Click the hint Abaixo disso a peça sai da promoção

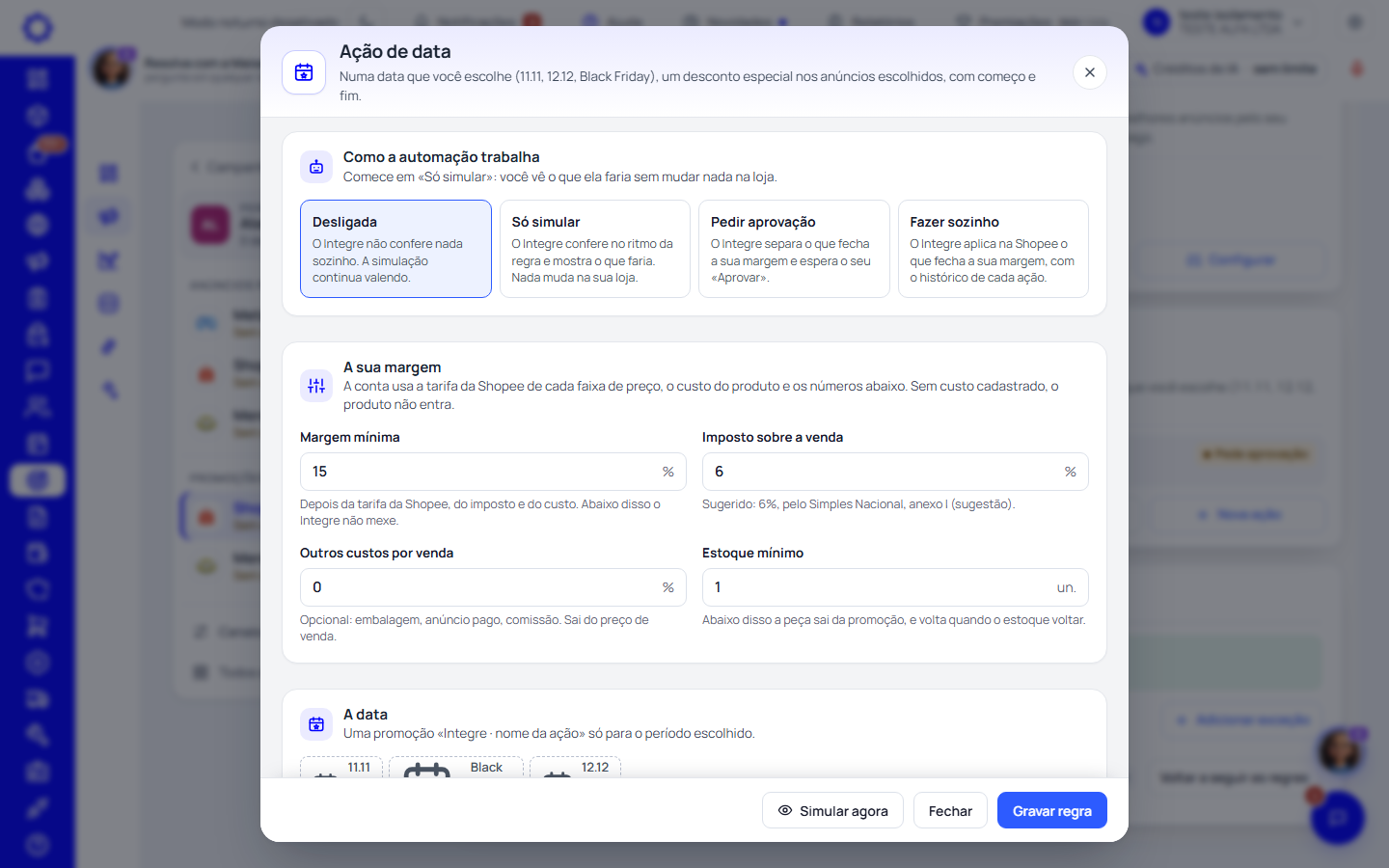(x=894, y=620)
